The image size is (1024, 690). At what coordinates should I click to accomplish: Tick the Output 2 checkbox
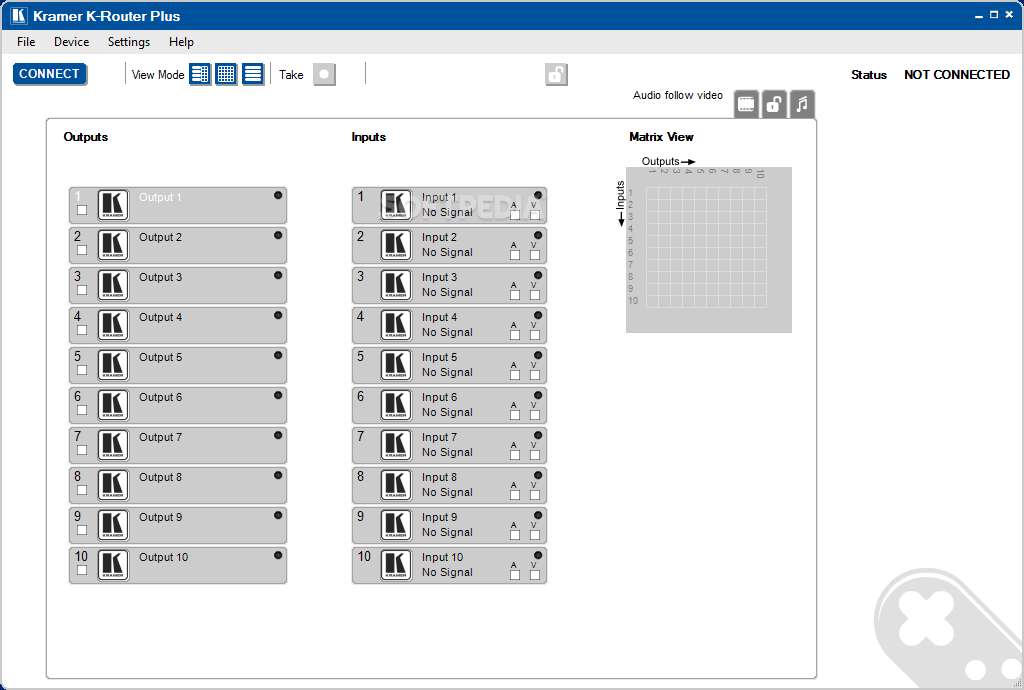click(82, 250)
